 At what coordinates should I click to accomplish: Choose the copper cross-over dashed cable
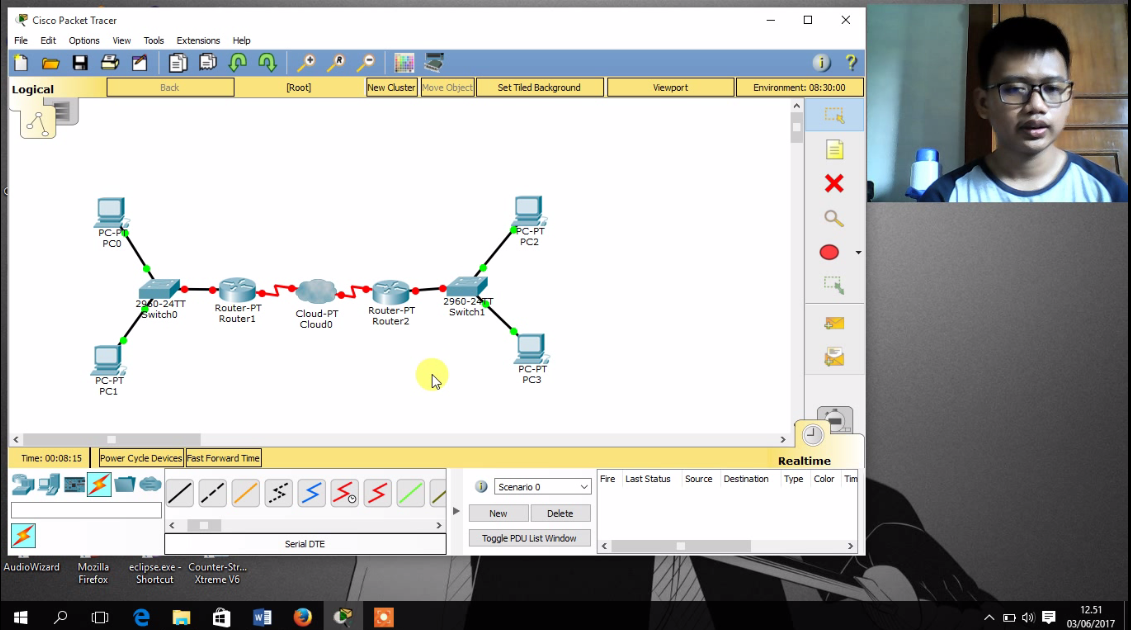[x=213, y=494]
